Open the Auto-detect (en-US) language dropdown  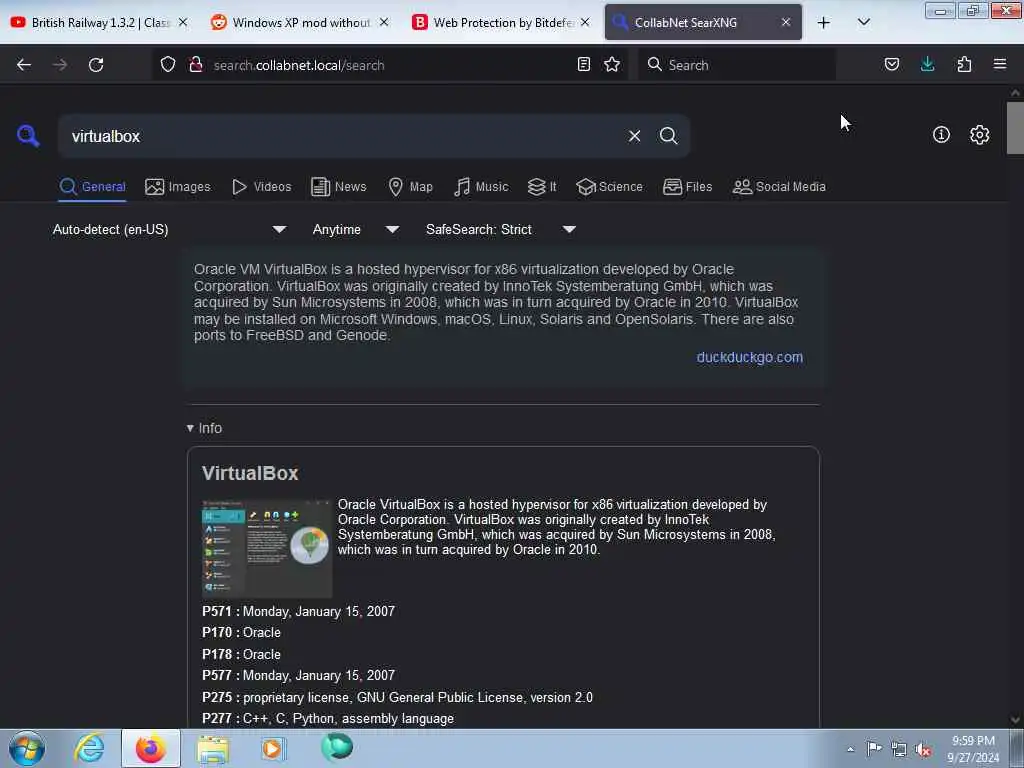(169, 230)
